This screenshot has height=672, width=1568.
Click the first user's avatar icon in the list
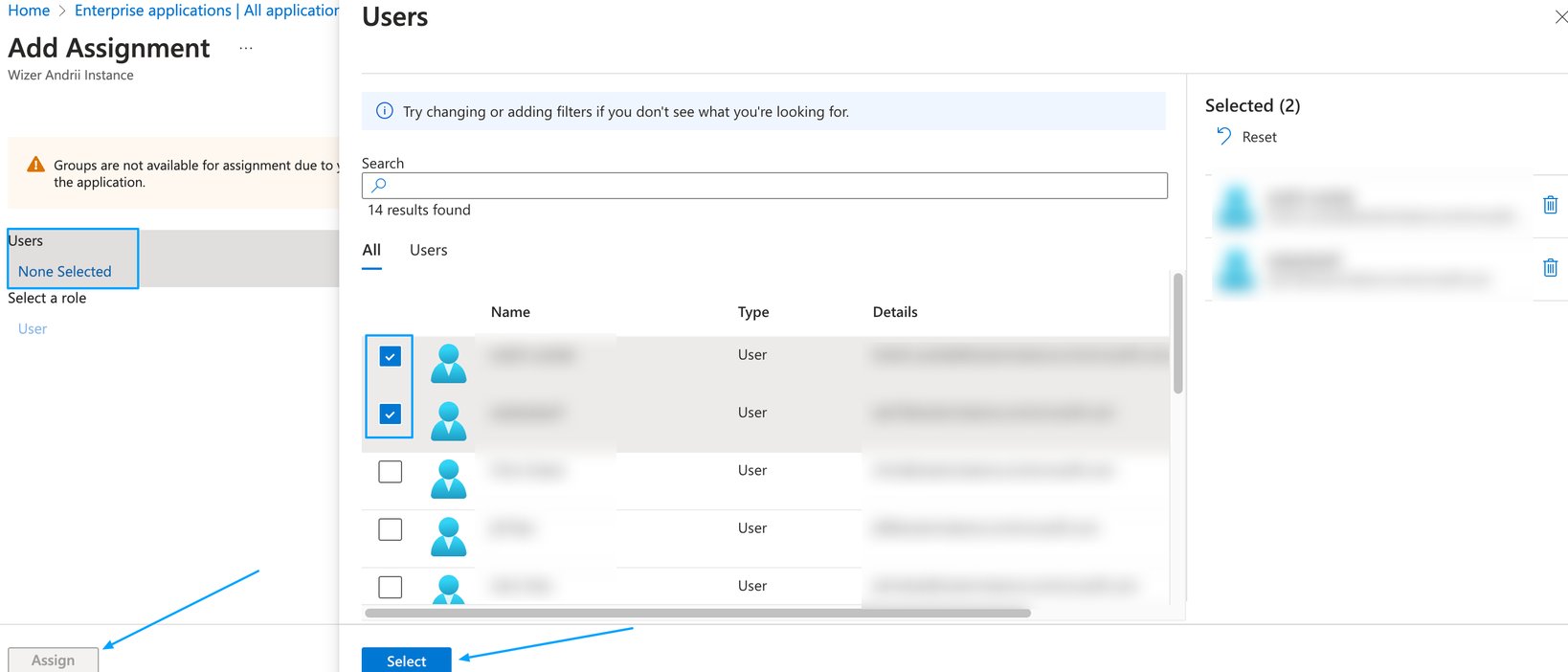[448, 364]
